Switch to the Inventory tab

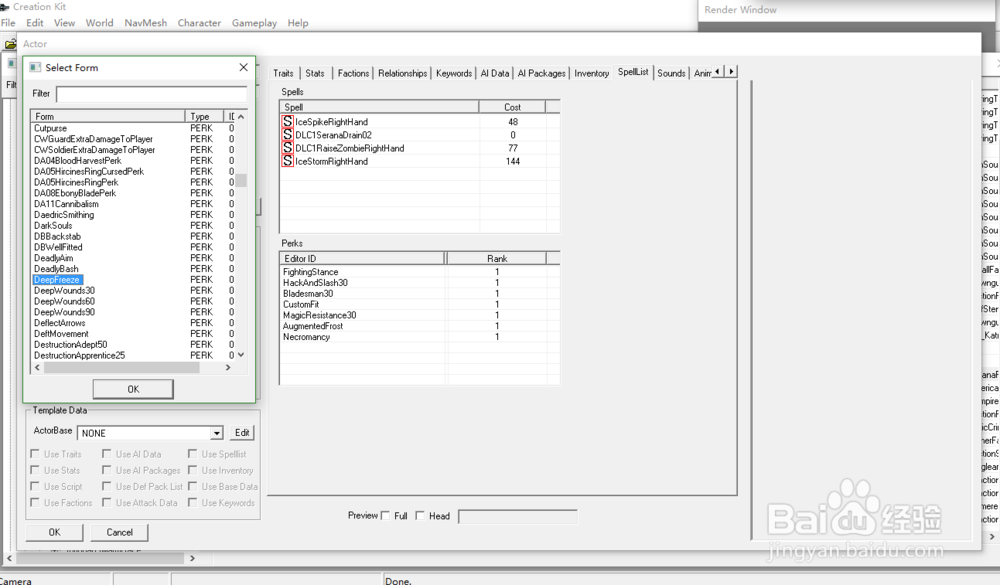(x=591, y=73)
